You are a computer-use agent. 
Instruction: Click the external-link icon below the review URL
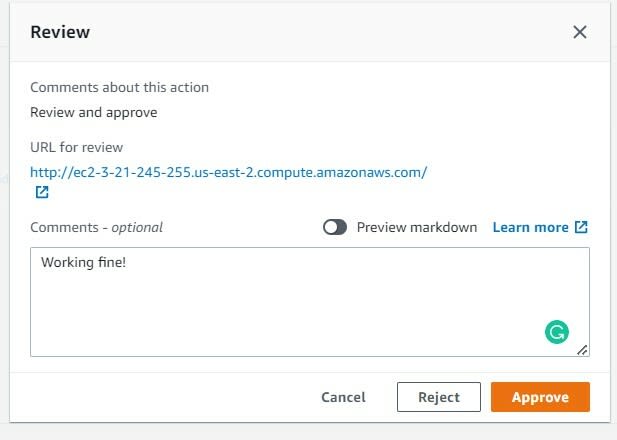pyautogui.click(x=42, y=192)
